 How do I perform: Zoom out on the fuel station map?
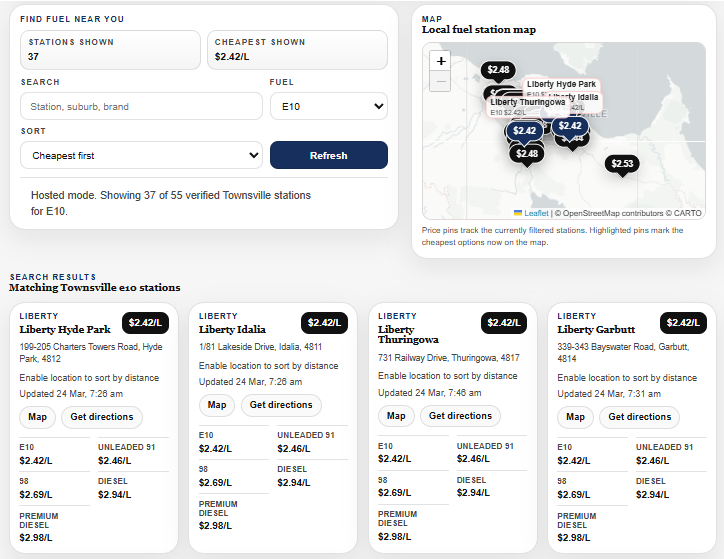(x=441, y=82)
